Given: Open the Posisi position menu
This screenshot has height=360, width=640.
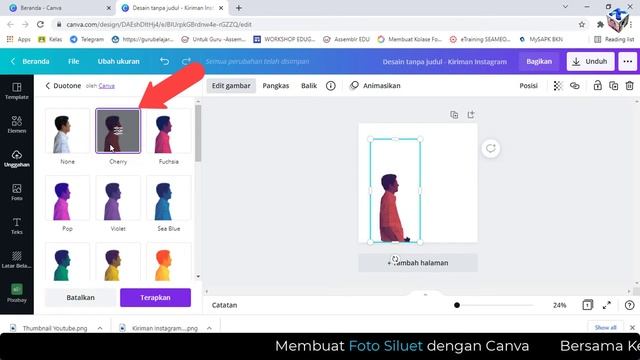Looking at the screenshot, I should 528,86.
